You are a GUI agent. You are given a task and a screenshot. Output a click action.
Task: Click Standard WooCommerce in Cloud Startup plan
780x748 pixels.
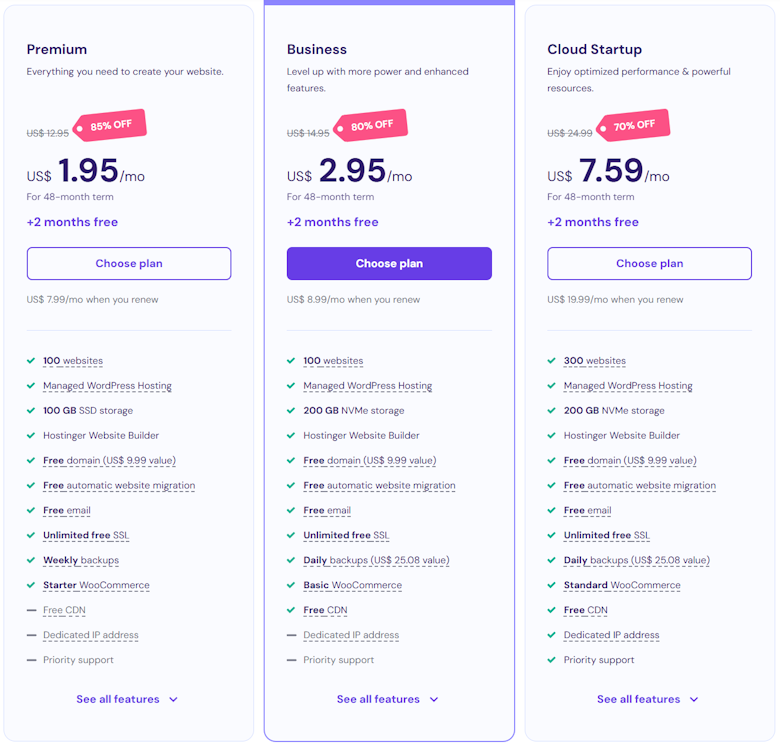coord(622,585)
